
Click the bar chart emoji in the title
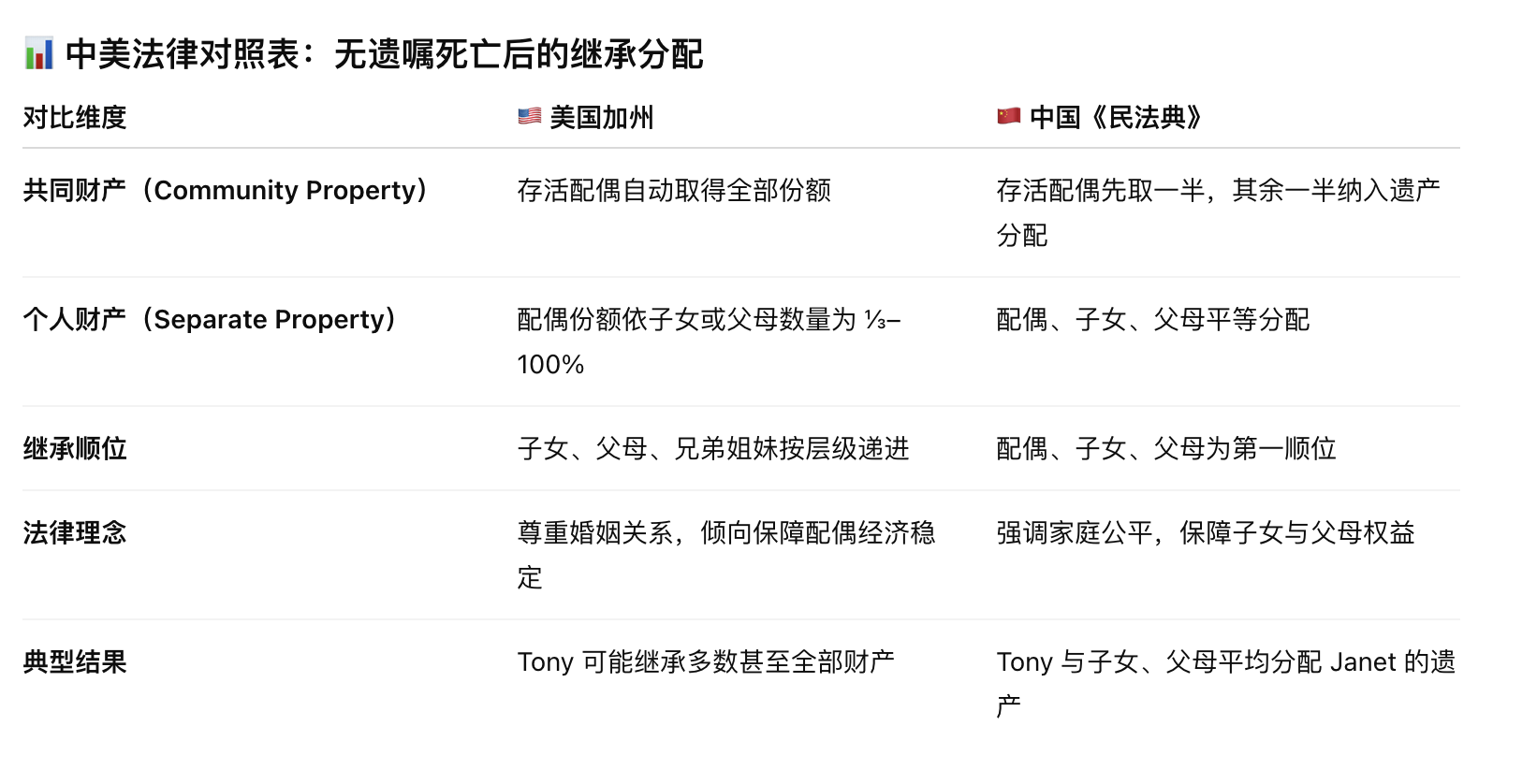[x=38, y=54]
